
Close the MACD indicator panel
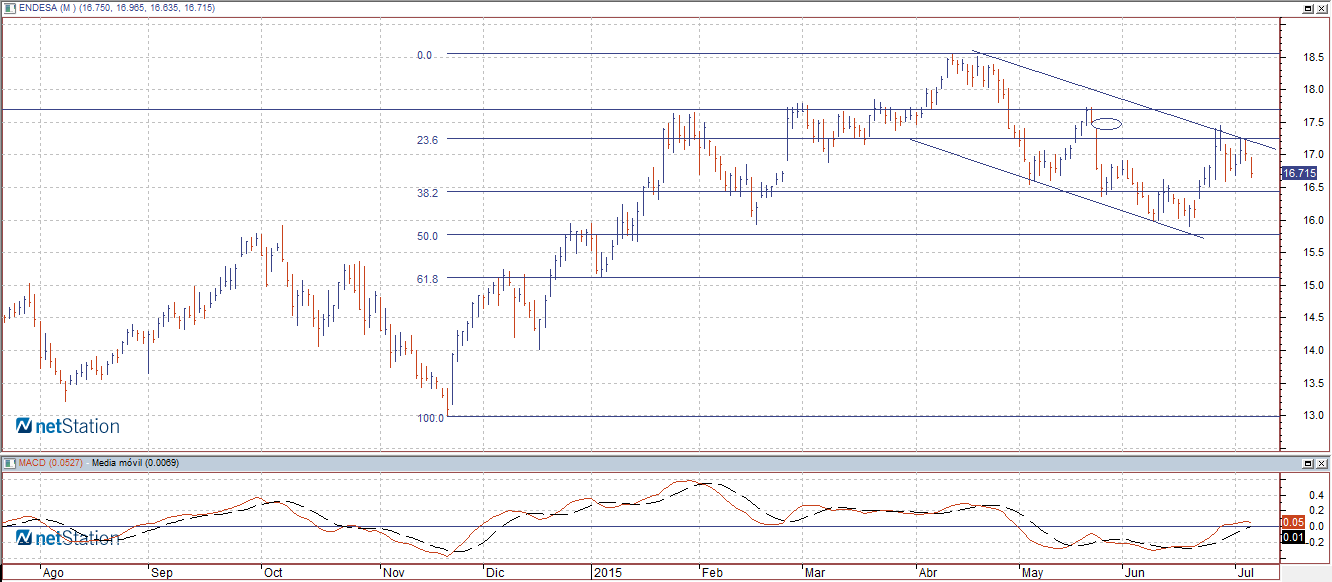(x=1322, y=464)
